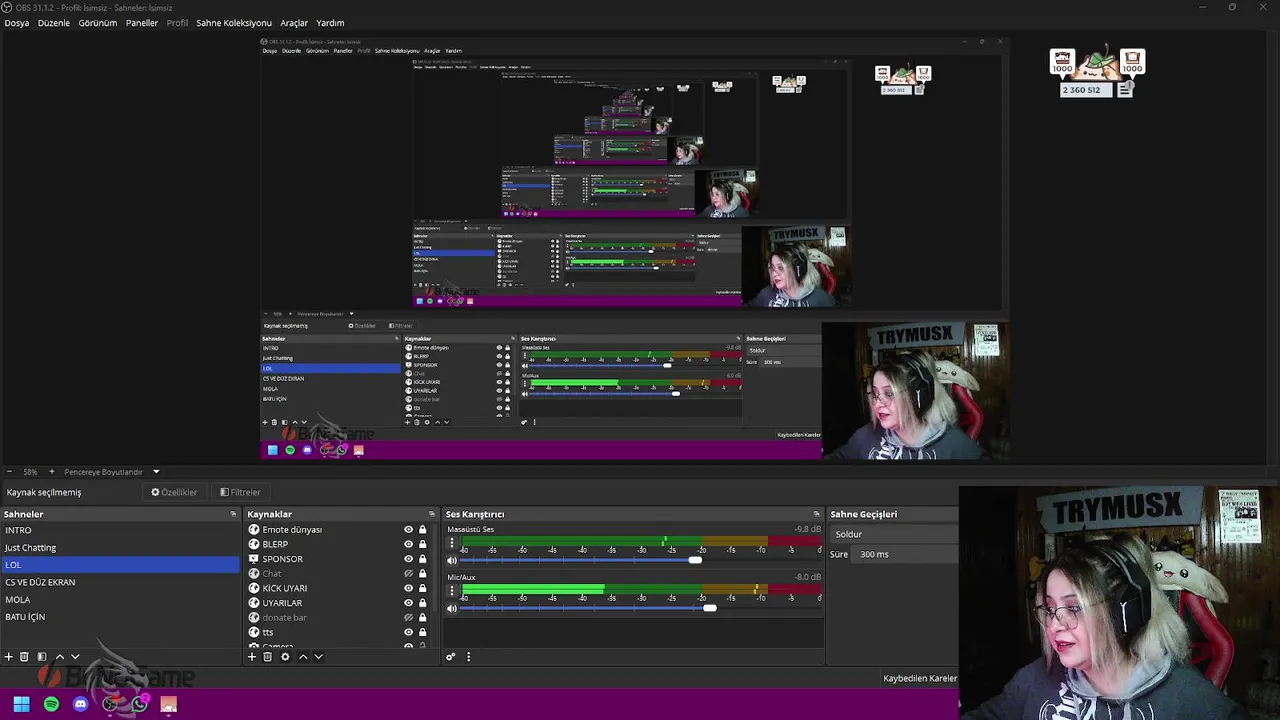Remove selected scene with trash icon
The image size is (1280, 720).
[x=24, y=657]
